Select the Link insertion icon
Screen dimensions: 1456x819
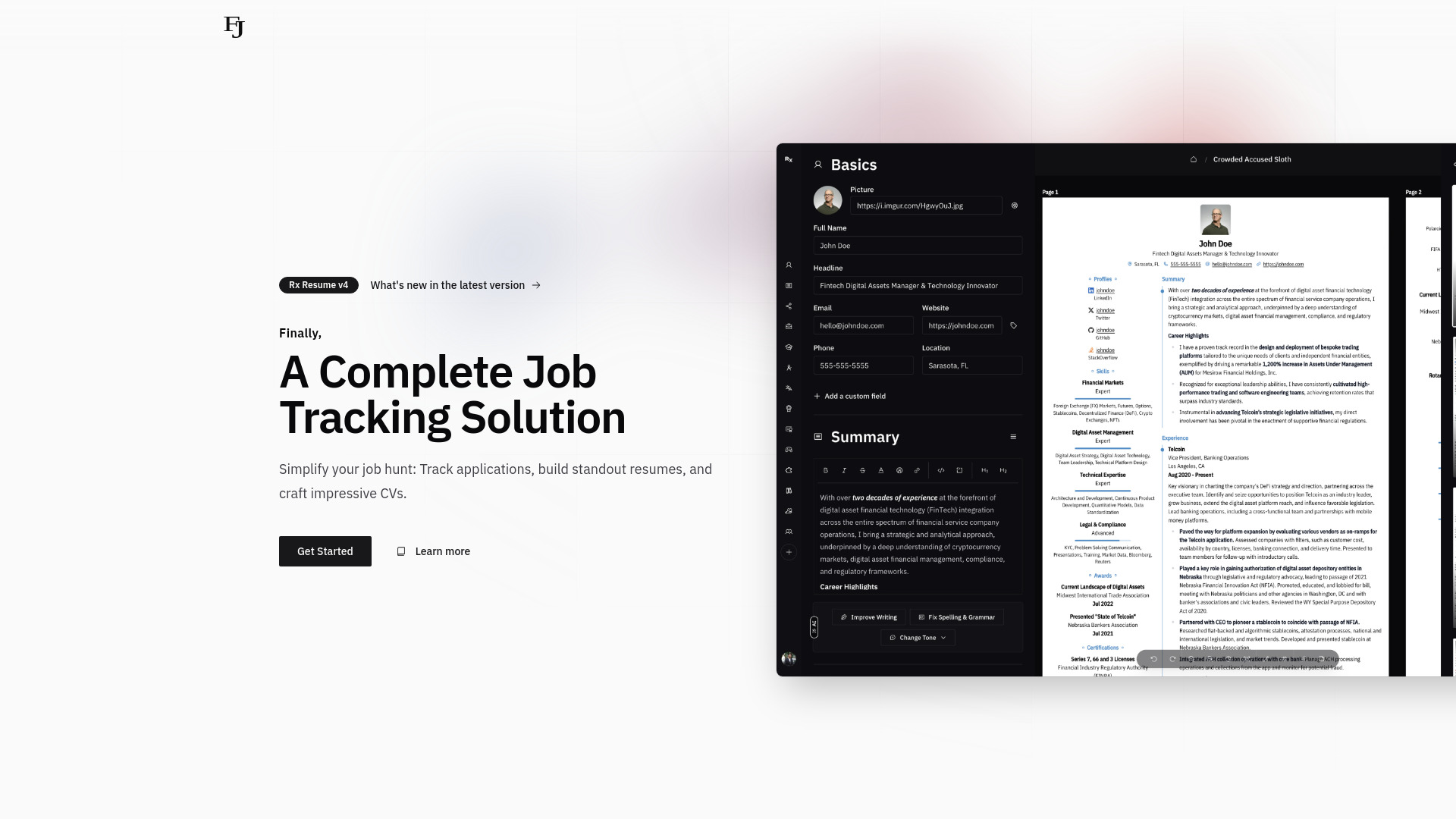click(917, 470)
